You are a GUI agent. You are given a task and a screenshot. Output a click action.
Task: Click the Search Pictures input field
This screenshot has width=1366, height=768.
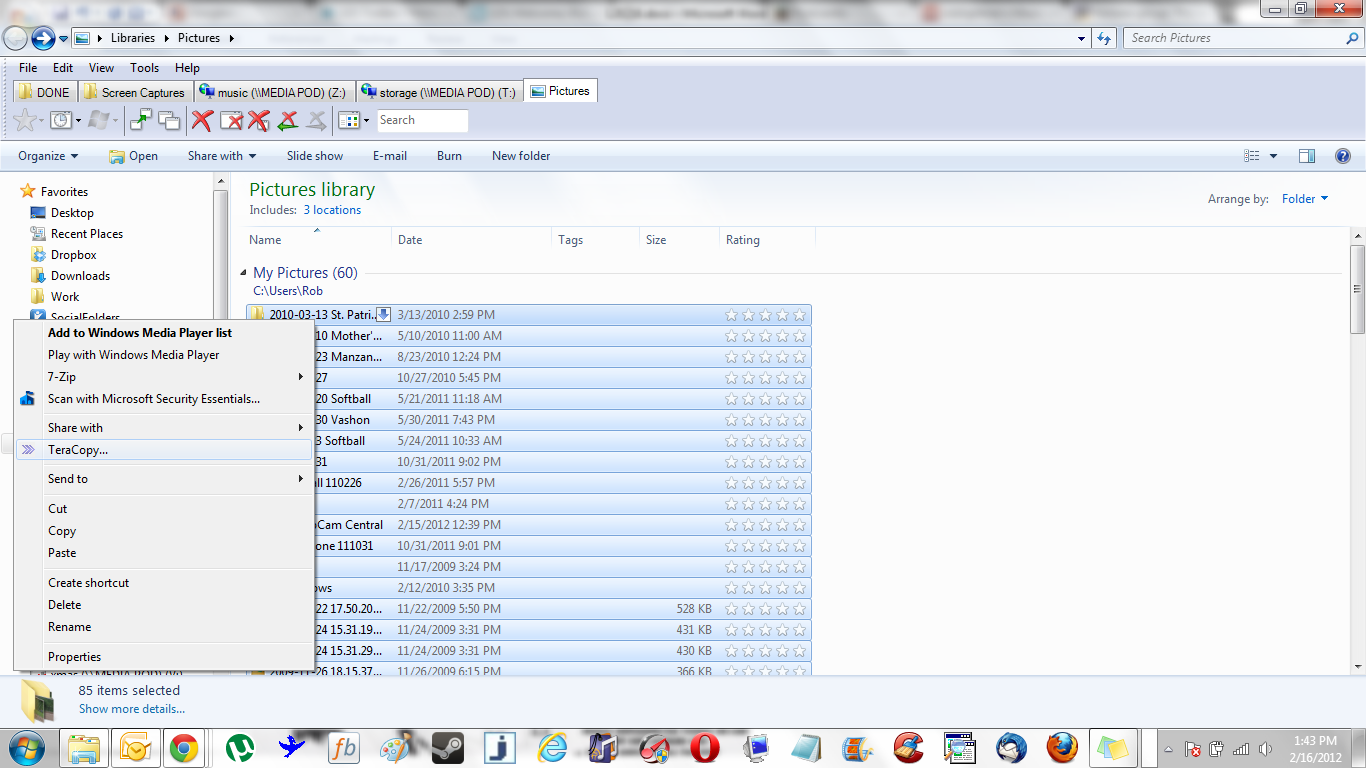[x=1235, y=38]
